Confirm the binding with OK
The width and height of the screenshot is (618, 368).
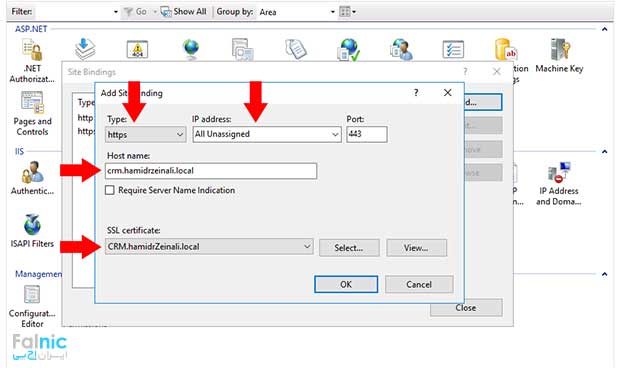click(x=346, y=284)
